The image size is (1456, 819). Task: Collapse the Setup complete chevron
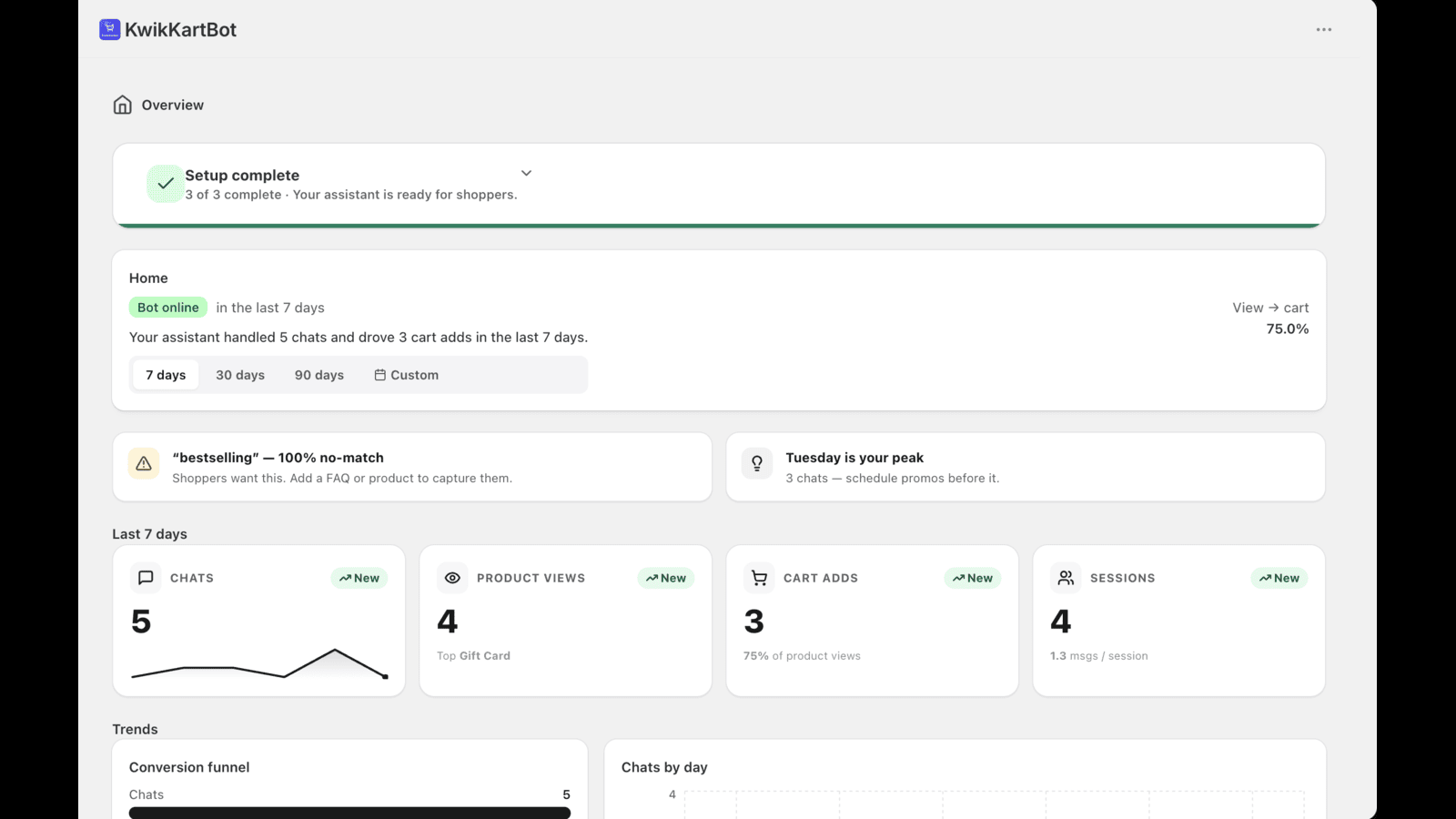point(526,173)
